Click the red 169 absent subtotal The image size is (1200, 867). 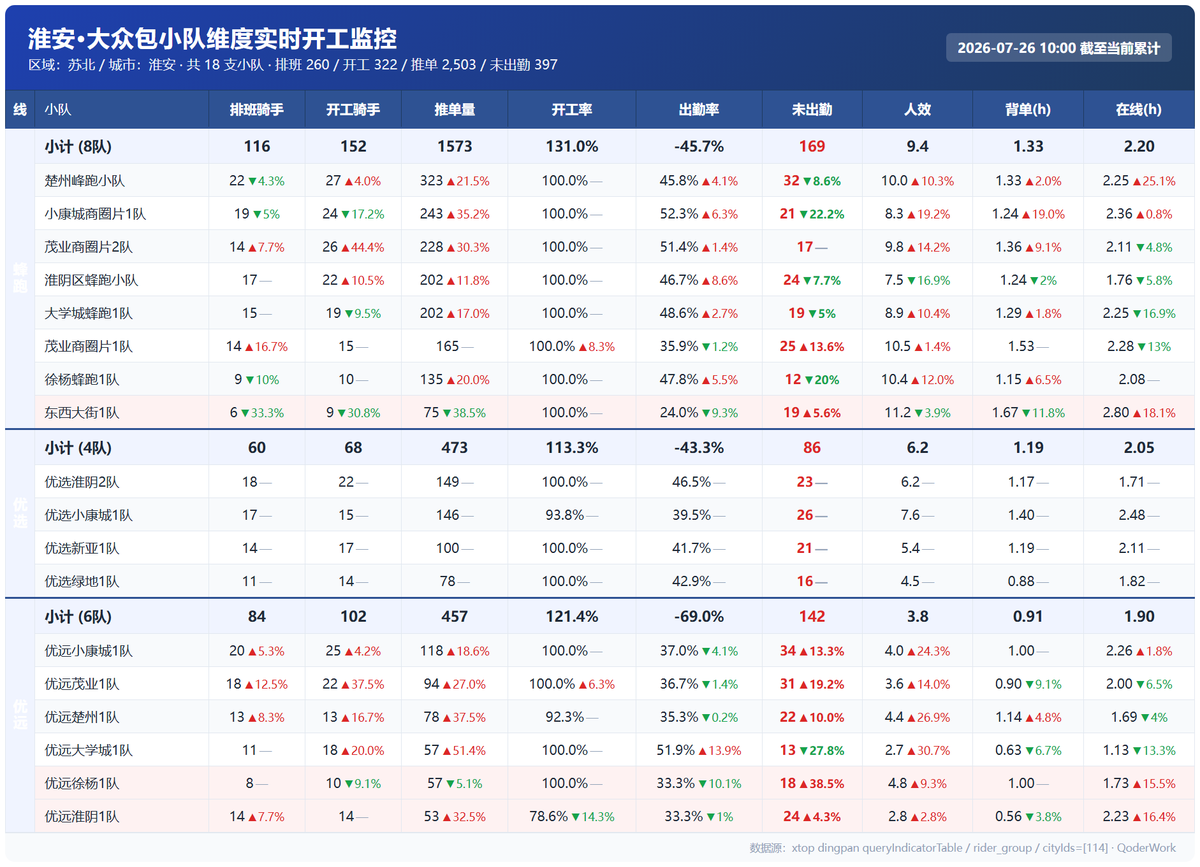812,146
